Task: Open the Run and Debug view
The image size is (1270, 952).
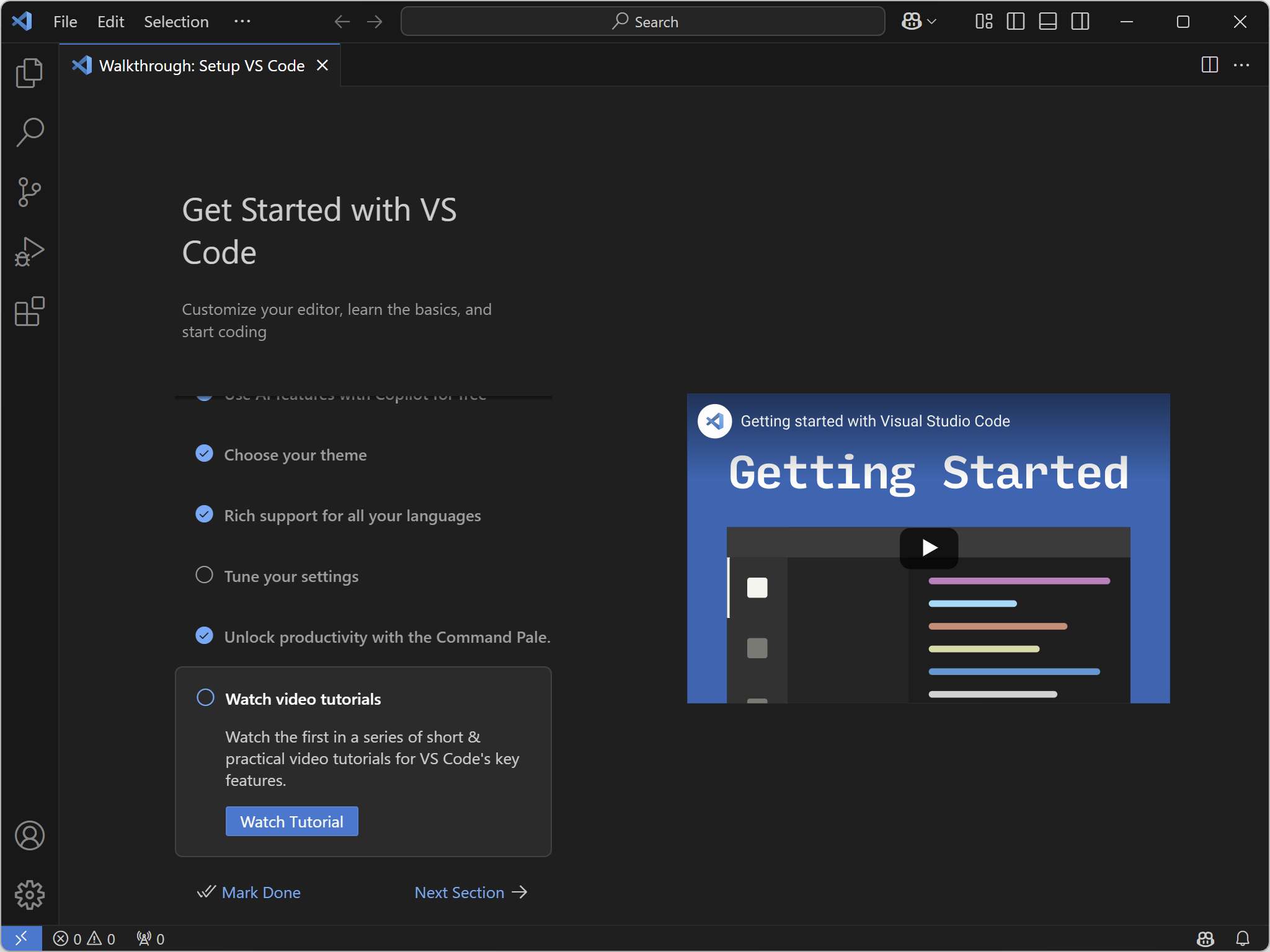Action: pyautogui.click(x=29, y=251)
